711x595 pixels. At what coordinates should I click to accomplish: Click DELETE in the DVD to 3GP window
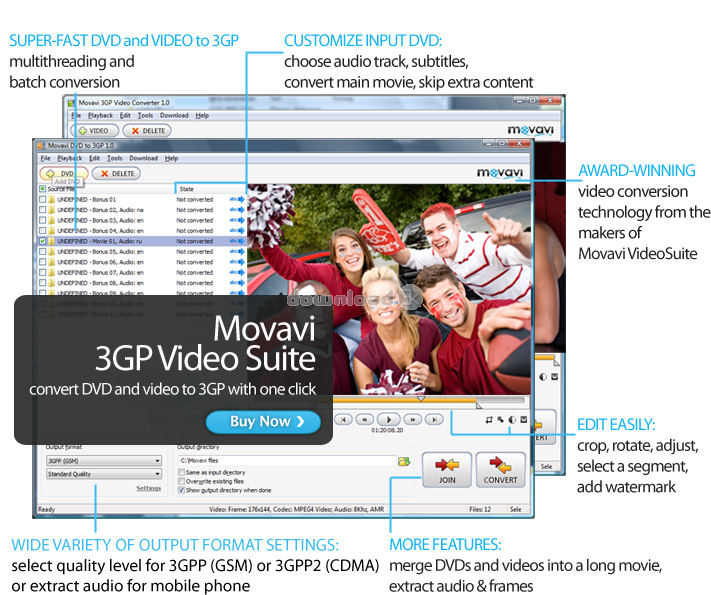(x=117, y=173)
